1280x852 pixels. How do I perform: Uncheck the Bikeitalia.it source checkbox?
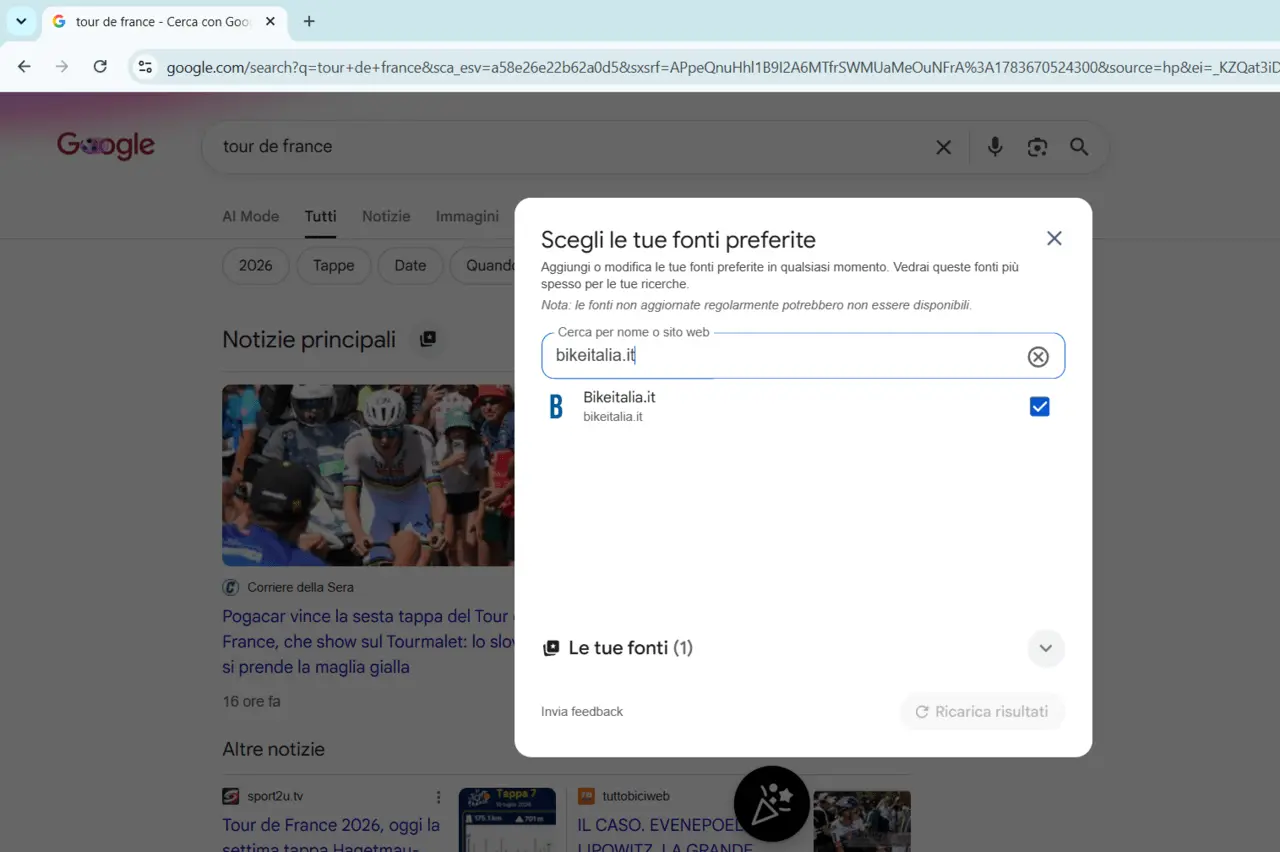click(x=1039, y=406)
